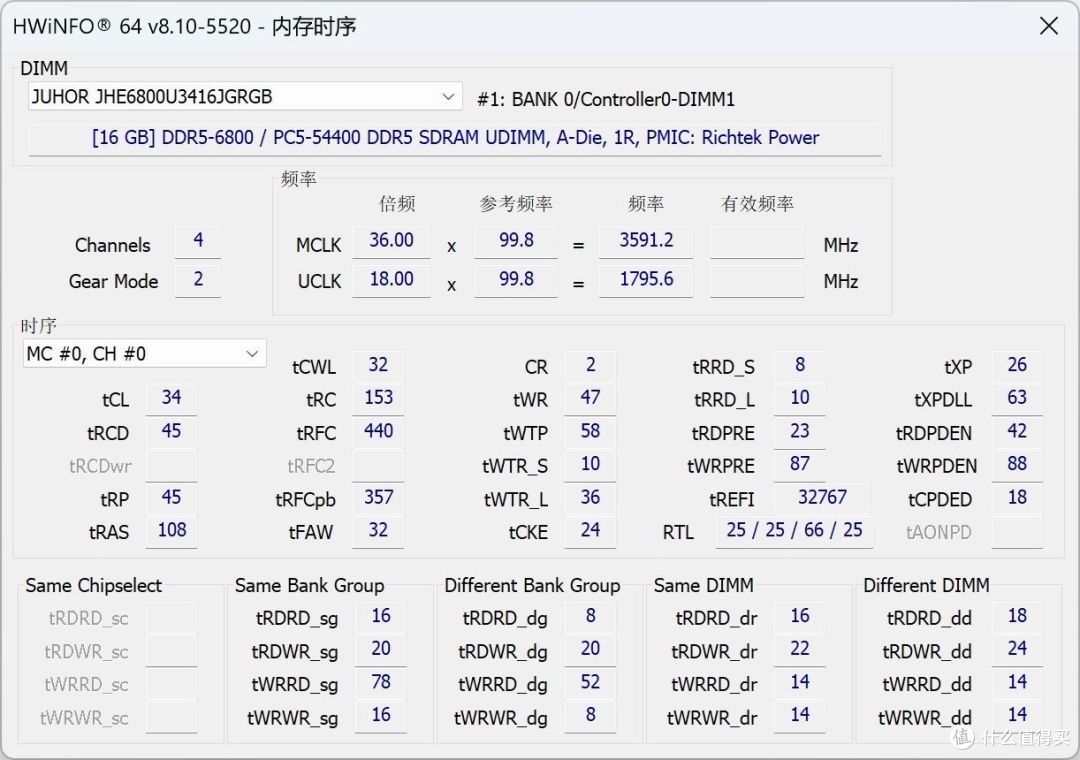Click the UCLK reference frequency 99.8
Screen dimensions: 1080x760
pos(516,280)
